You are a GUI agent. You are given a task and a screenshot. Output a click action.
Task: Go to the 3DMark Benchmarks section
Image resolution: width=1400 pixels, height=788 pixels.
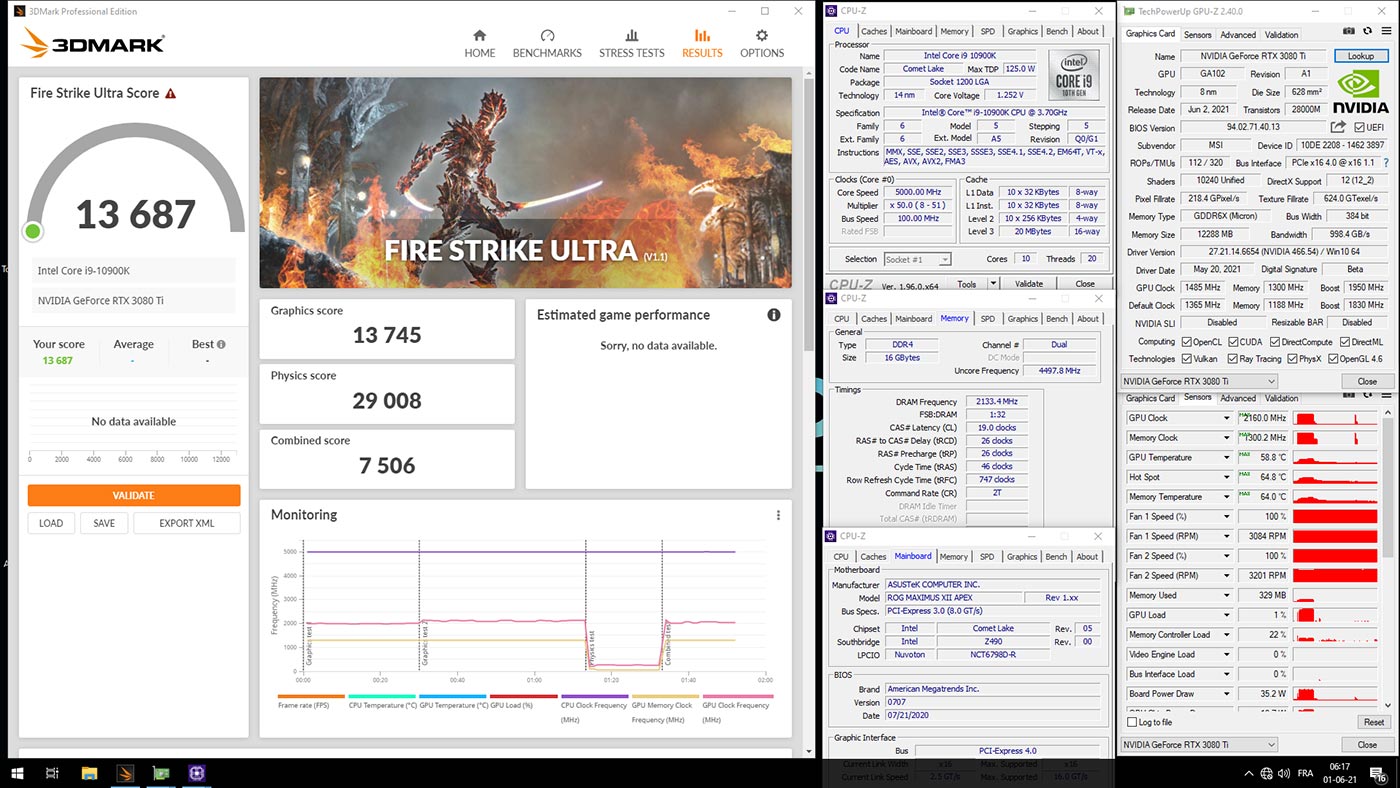click(547, 44)
